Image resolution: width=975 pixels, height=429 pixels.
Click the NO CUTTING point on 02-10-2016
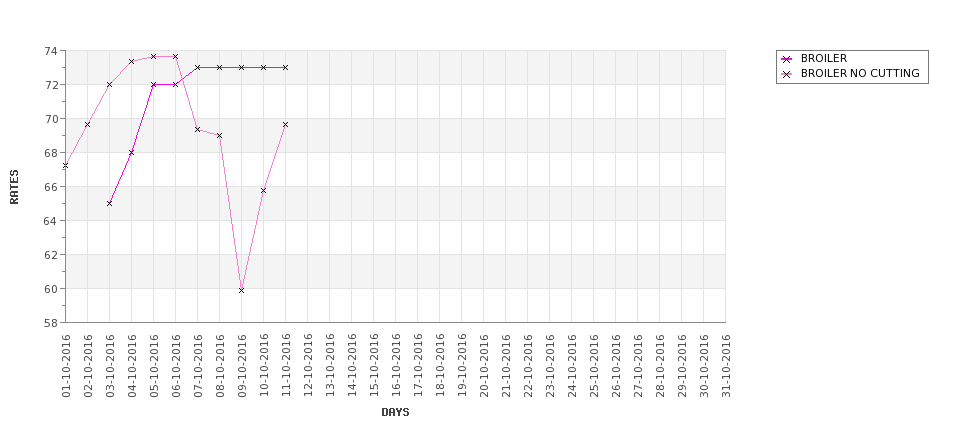(87, 124)
